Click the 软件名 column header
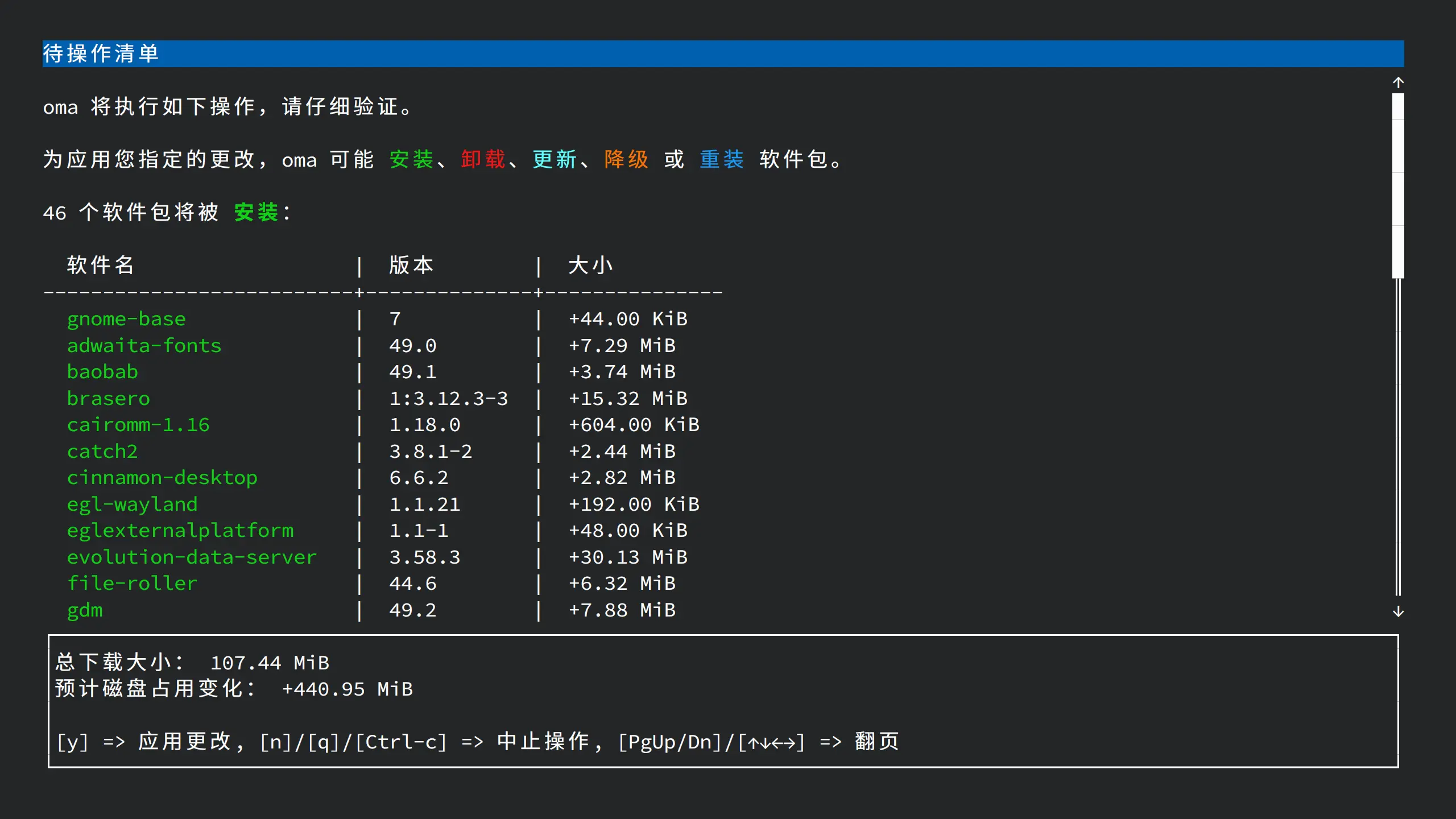Viewport: 1456px width, 819px height. click(100, 264)
